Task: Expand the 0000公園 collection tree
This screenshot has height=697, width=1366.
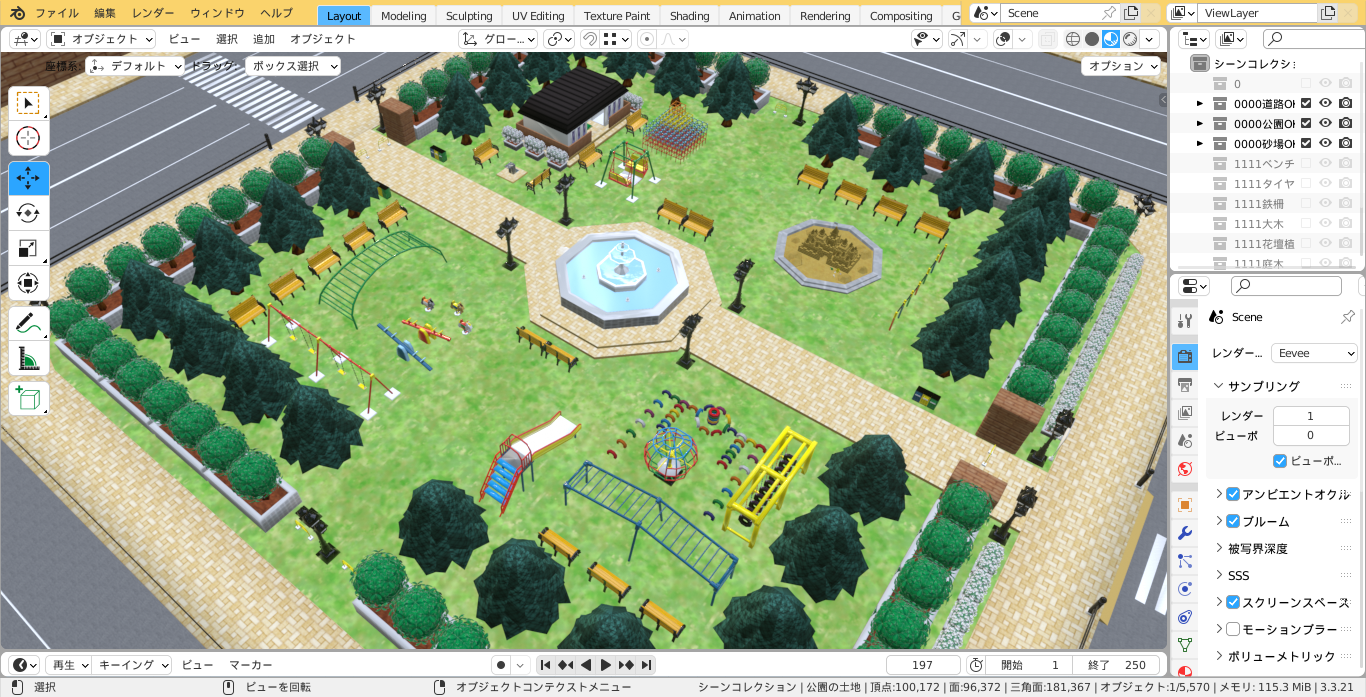Action: pyautogui.click(x=1200, y=123)
